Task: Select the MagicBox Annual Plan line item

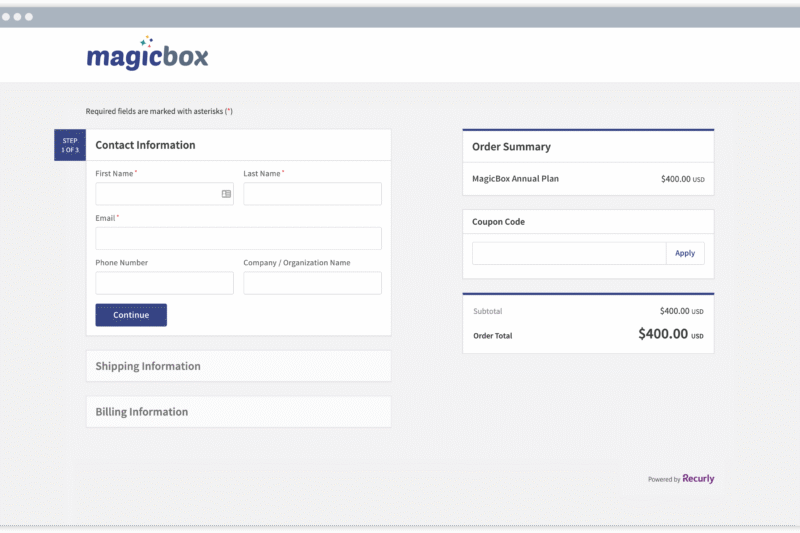Action: pyautogui.click(x=515, y=179)
